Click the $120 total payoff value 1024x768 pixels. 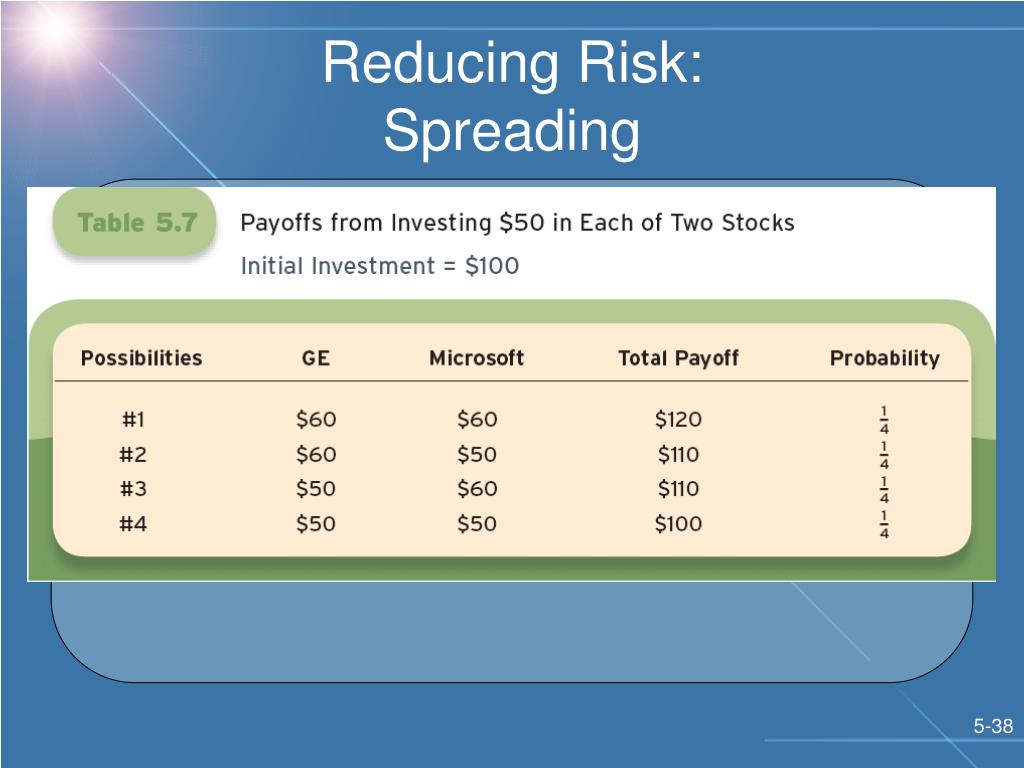click(679, 419)
